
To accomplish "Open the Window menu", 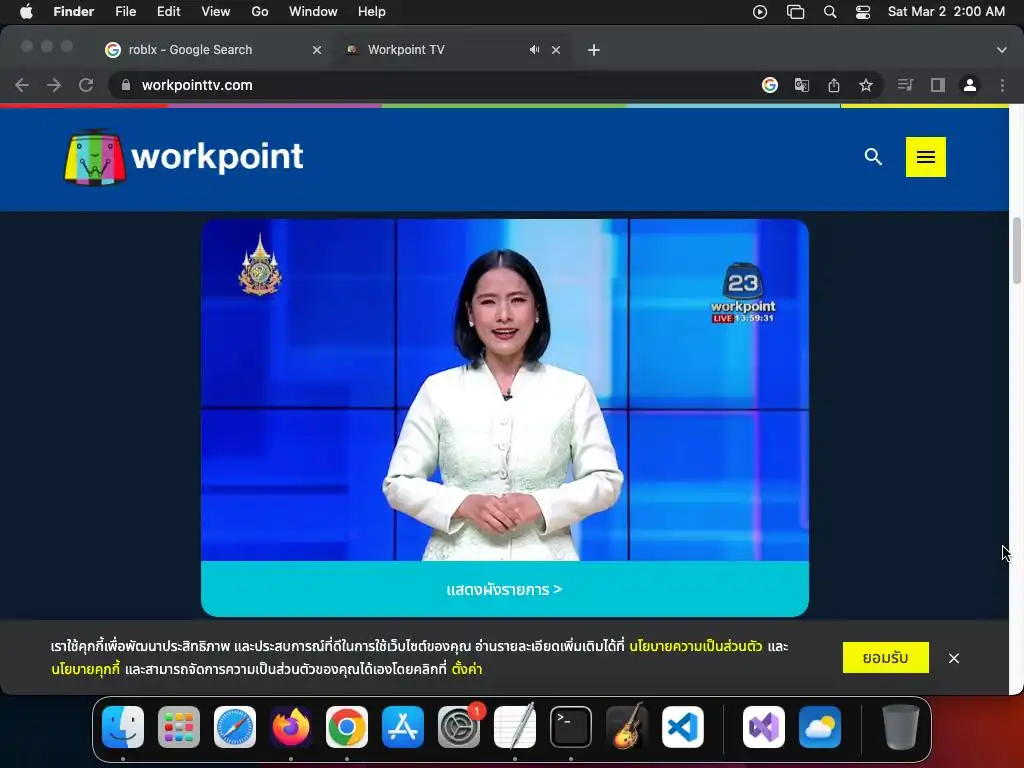I will [x=313, y=12].
